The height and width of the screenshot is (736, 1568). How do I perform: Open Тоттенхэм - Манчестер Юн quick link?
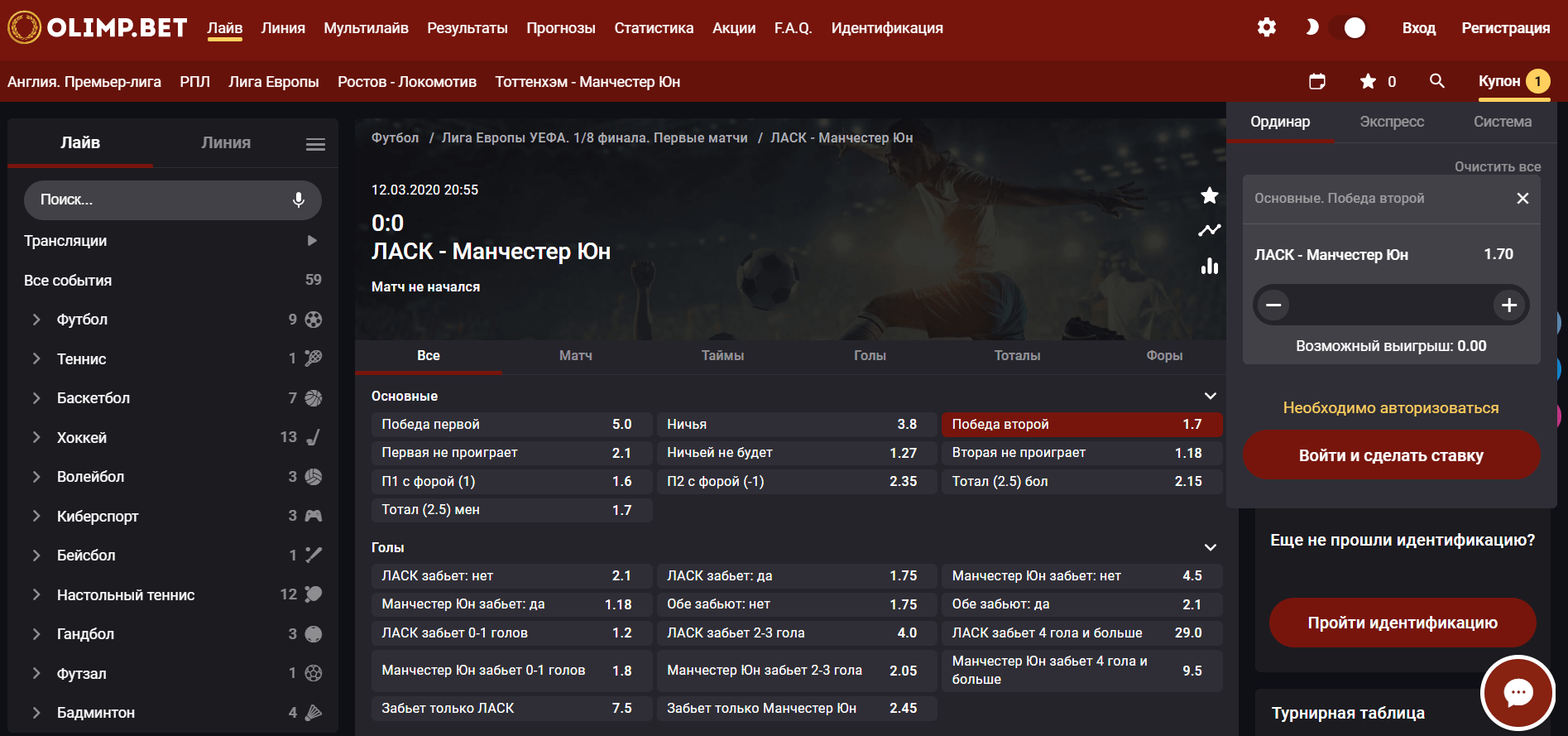point(587,82)
